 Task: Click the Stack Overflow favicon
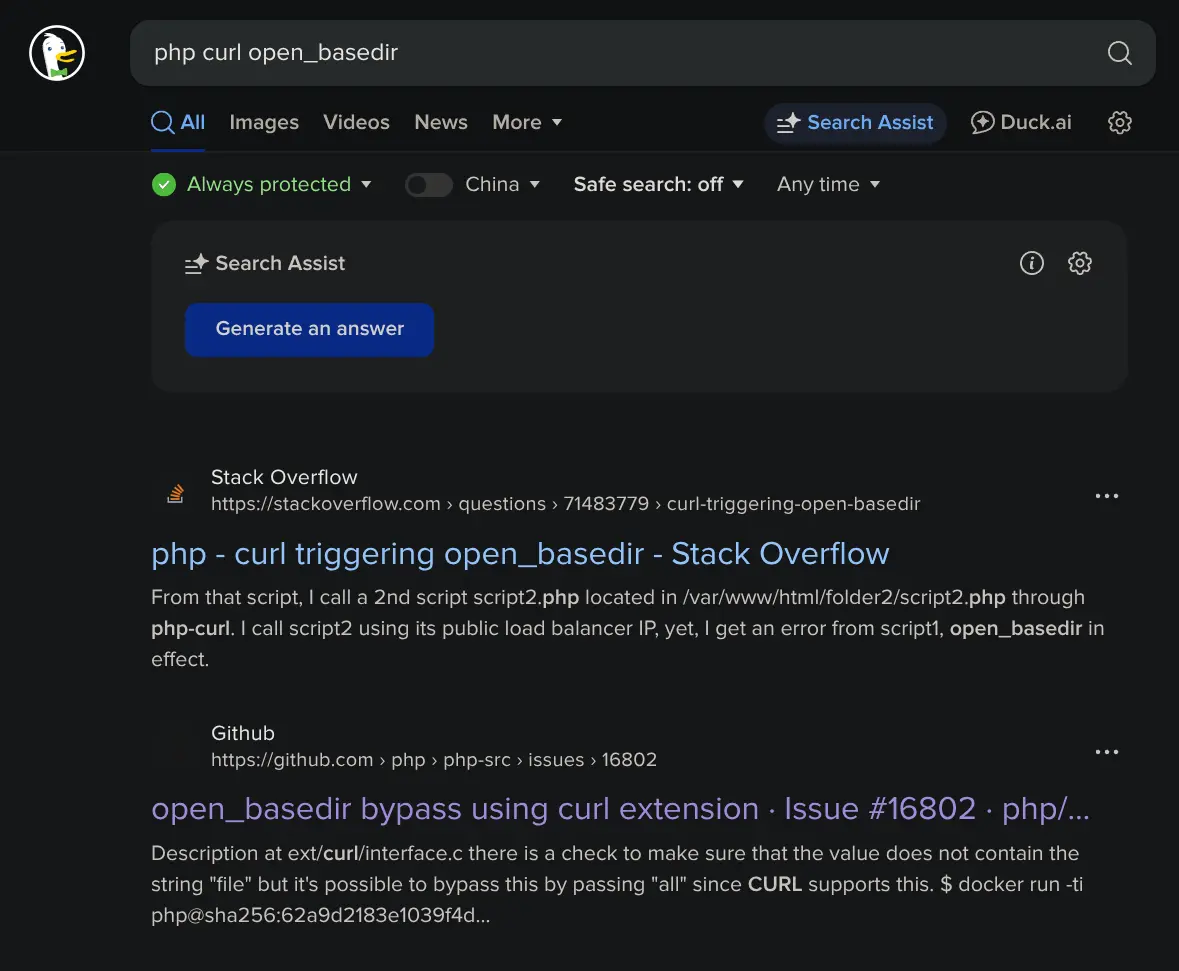(176, 492)
